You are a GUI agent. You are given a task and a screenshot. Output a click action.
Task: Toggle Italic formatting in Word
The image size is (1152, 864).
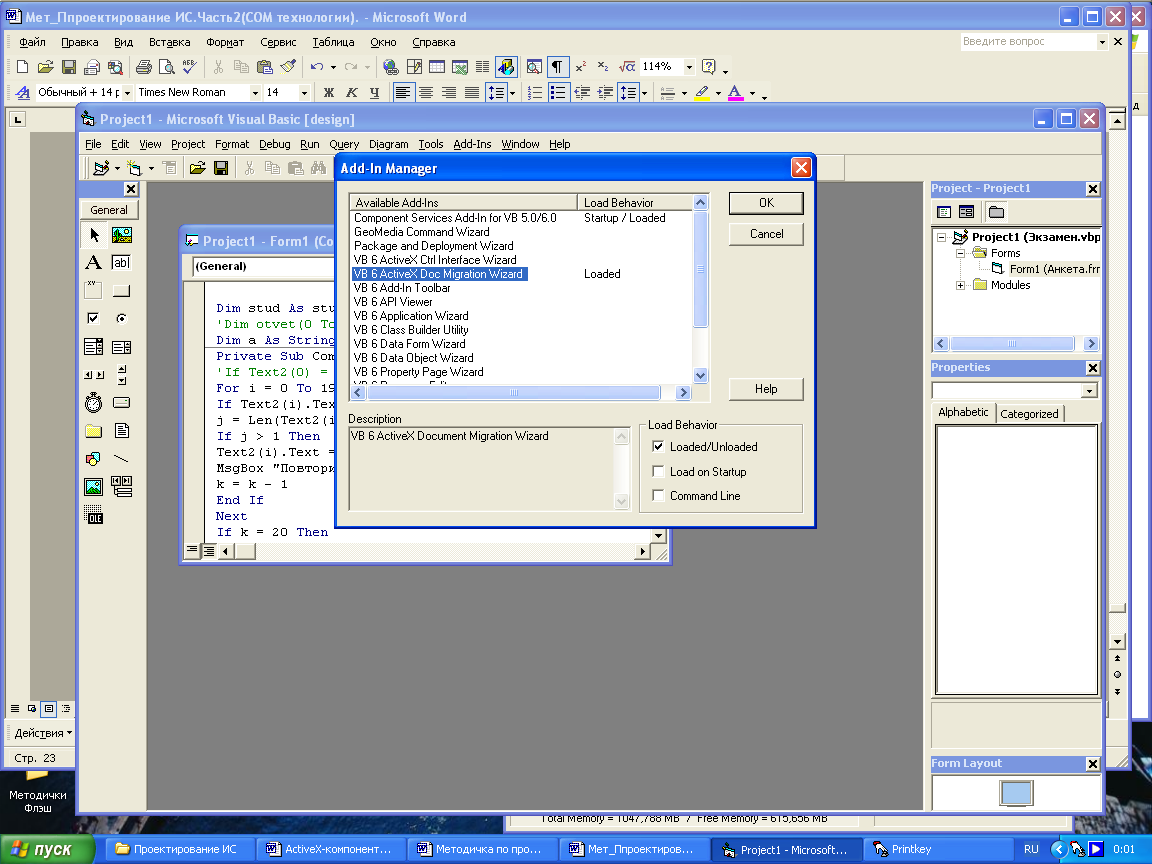click(352, 93)
